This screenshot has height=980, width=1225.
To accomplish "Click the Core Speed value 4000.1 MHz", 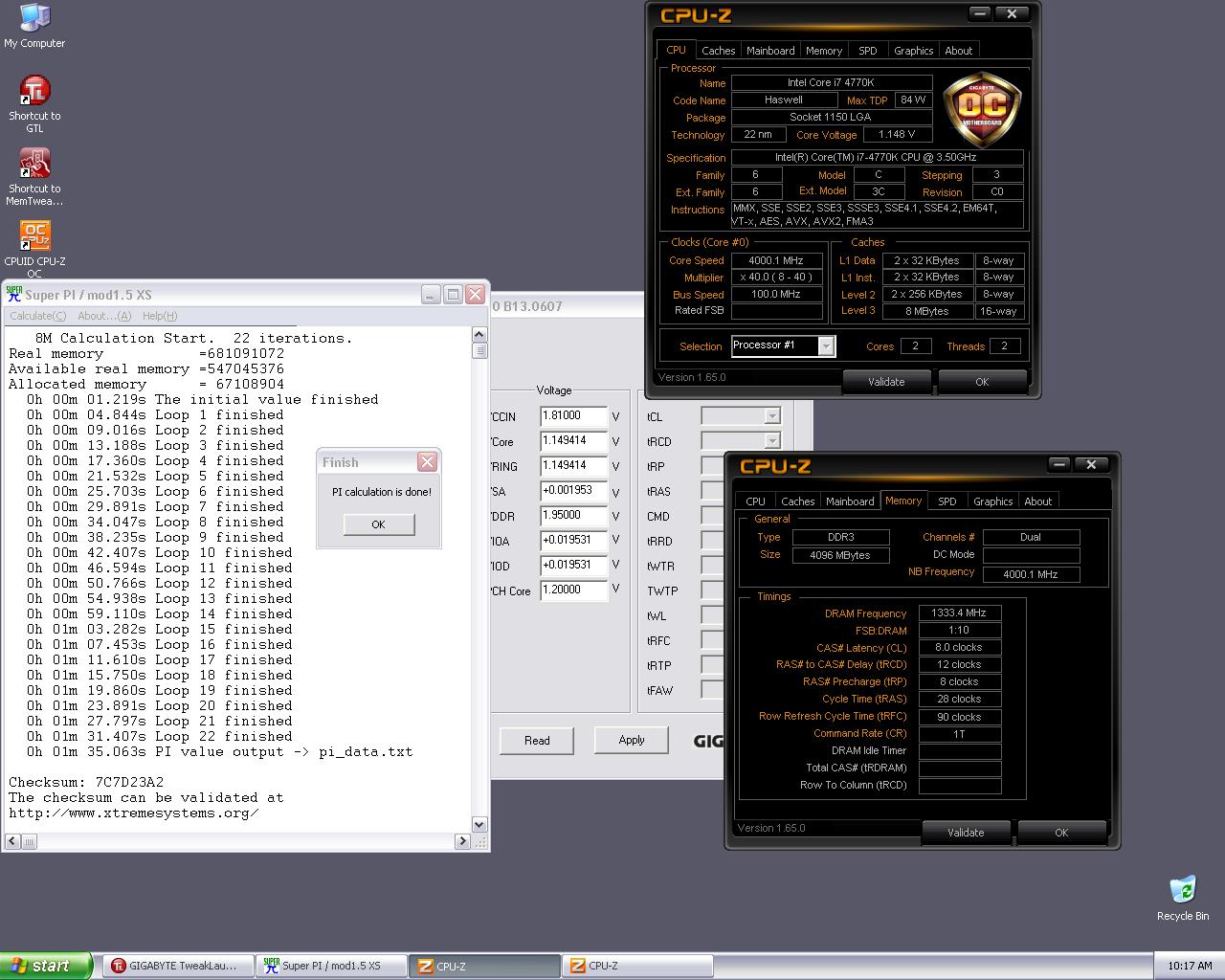I will (776, 260).
